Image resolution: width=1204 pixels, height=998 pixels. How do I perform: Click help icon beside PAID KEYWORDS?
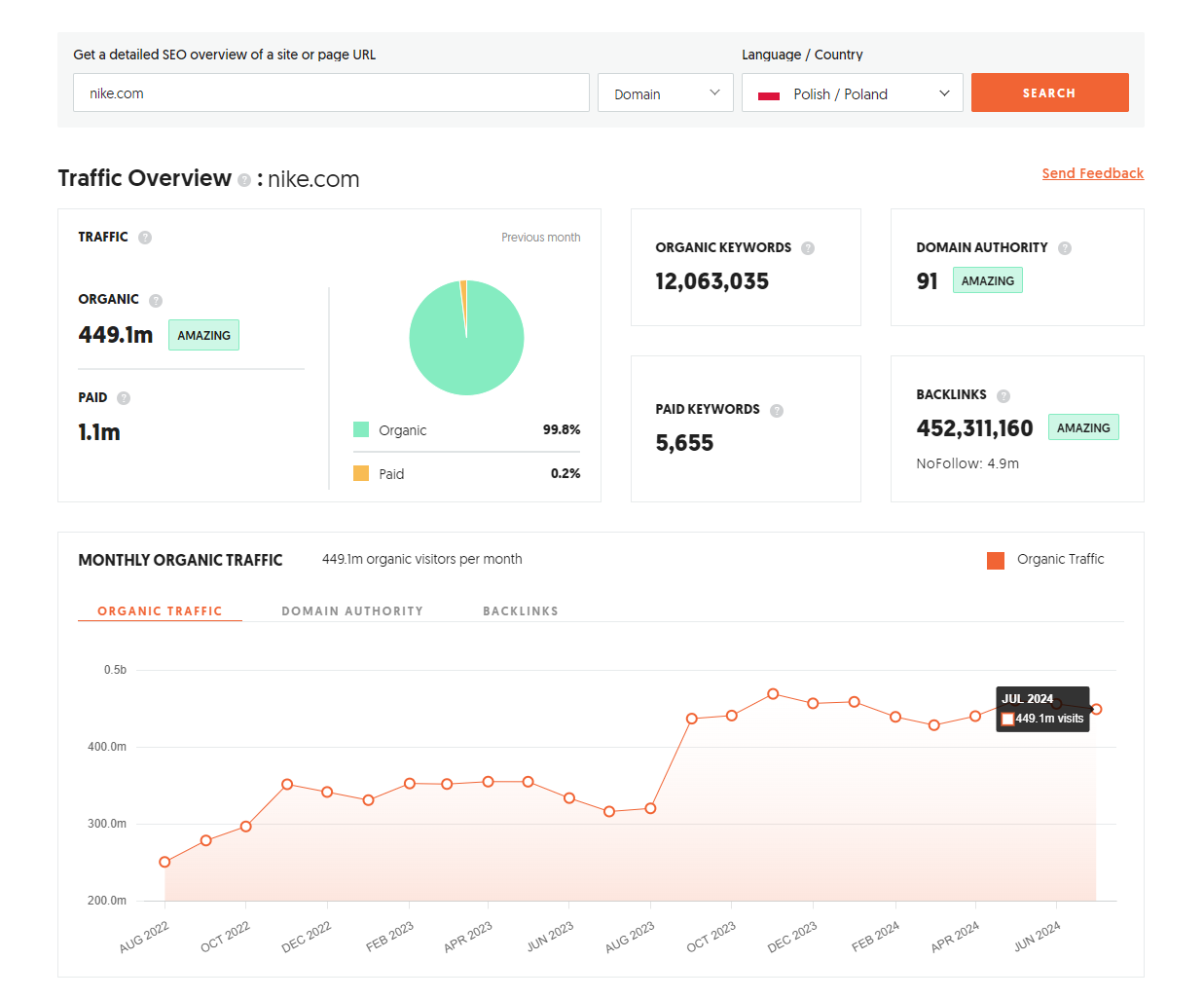tap(777, 411)
